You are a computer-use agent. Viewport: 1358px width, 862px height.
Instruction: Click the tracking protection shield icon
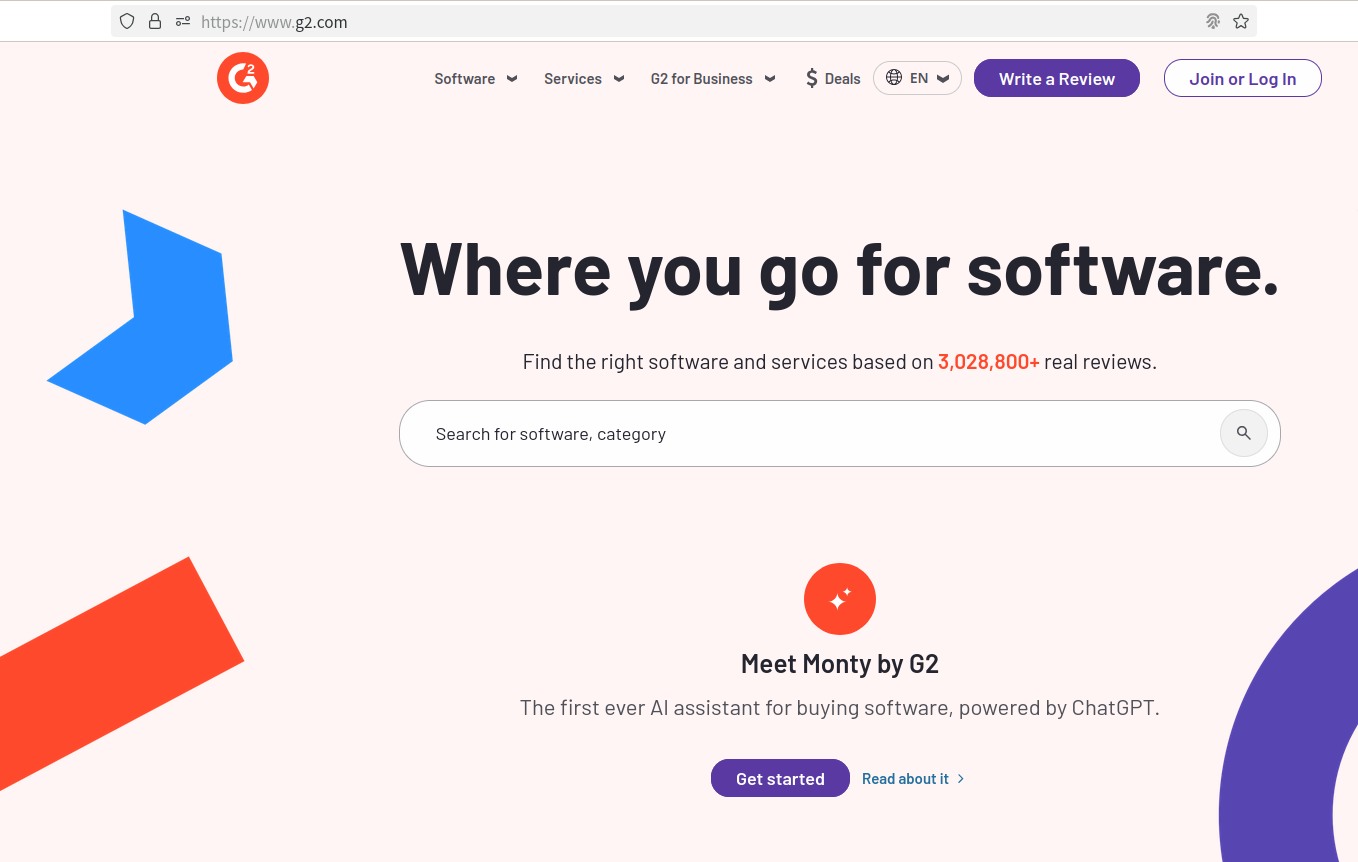click(x=127, y=21)
